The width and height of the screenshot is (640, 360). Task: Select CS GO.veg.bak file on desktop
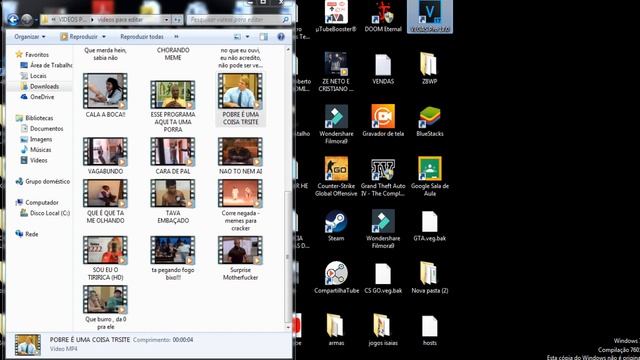383,278
